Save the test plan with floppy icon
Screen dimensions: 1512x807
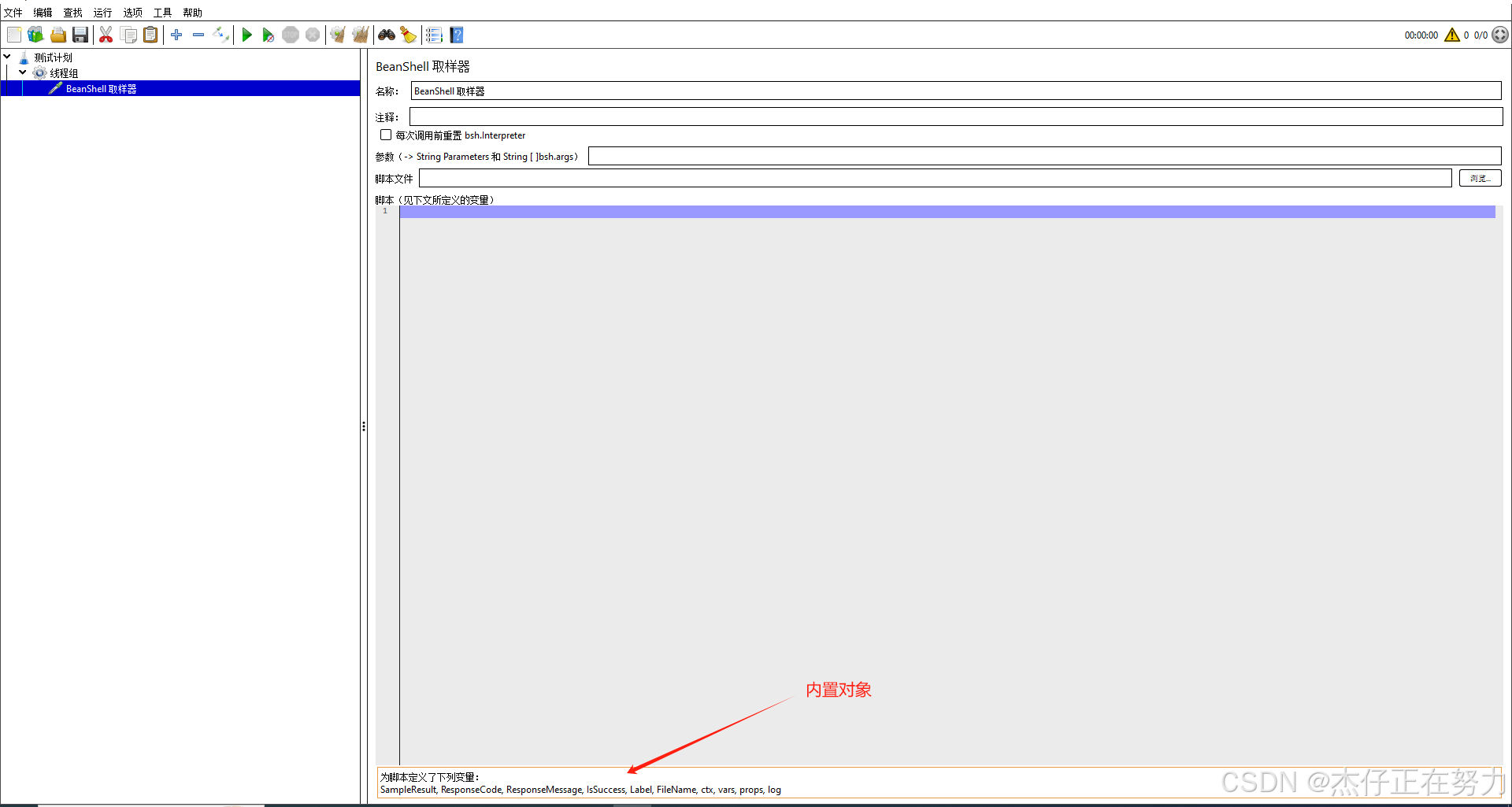(80, 35)
